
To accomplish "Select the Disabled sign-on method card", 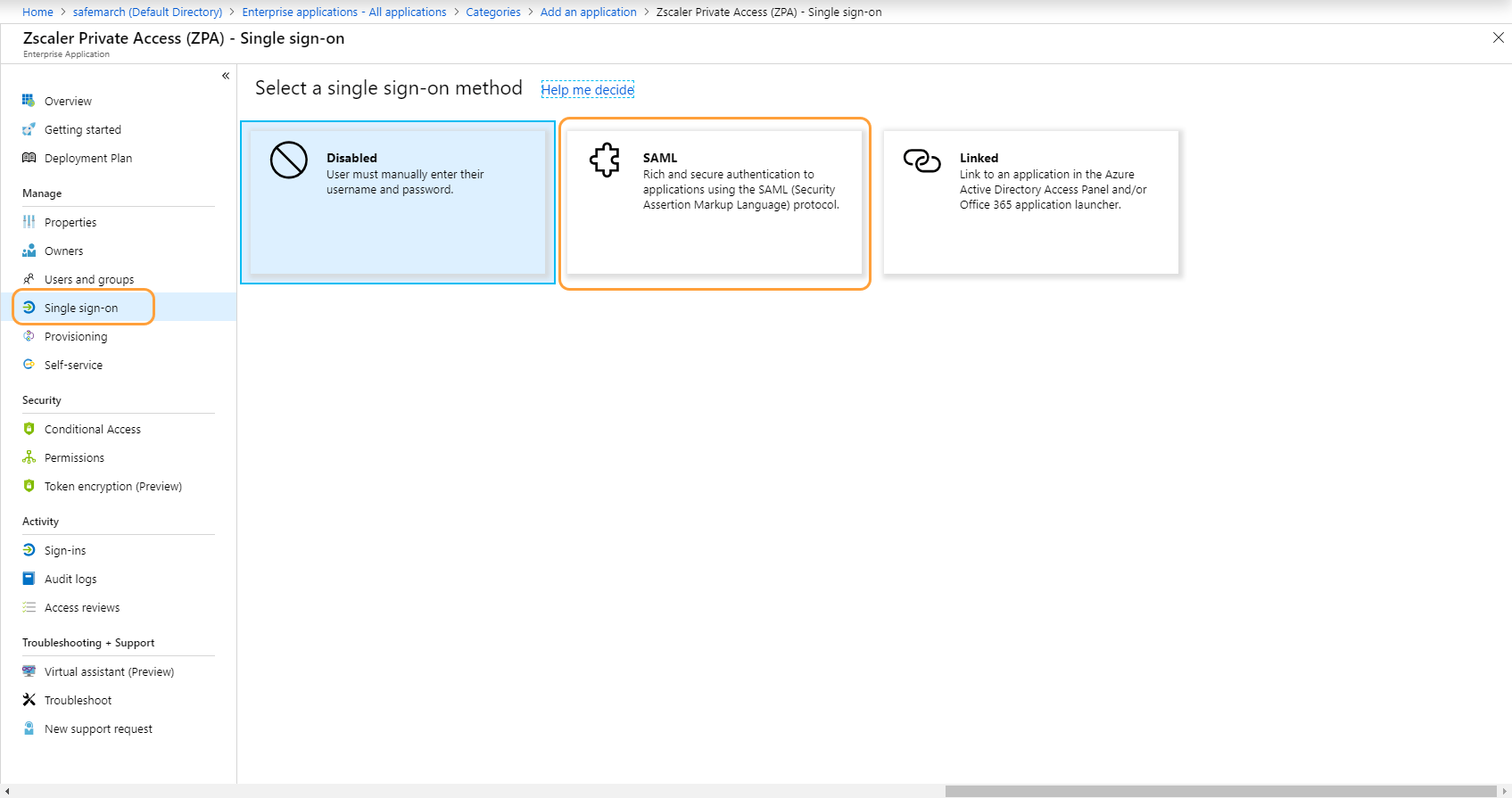I will tap(398, 202).
